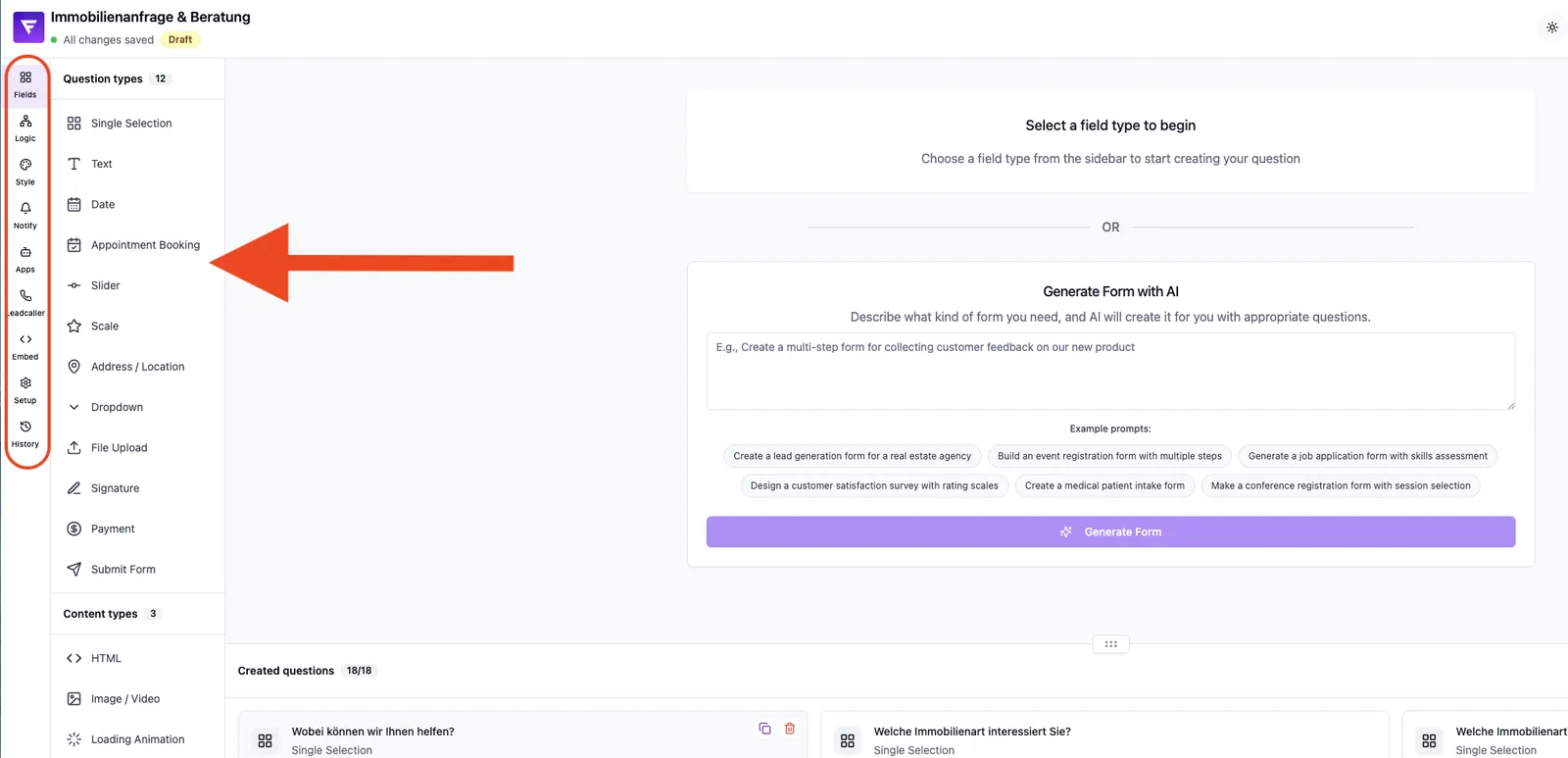Open the Setup gear section
The height and width of the screenshot is (758, 1568).
click(x=25, y=390)
